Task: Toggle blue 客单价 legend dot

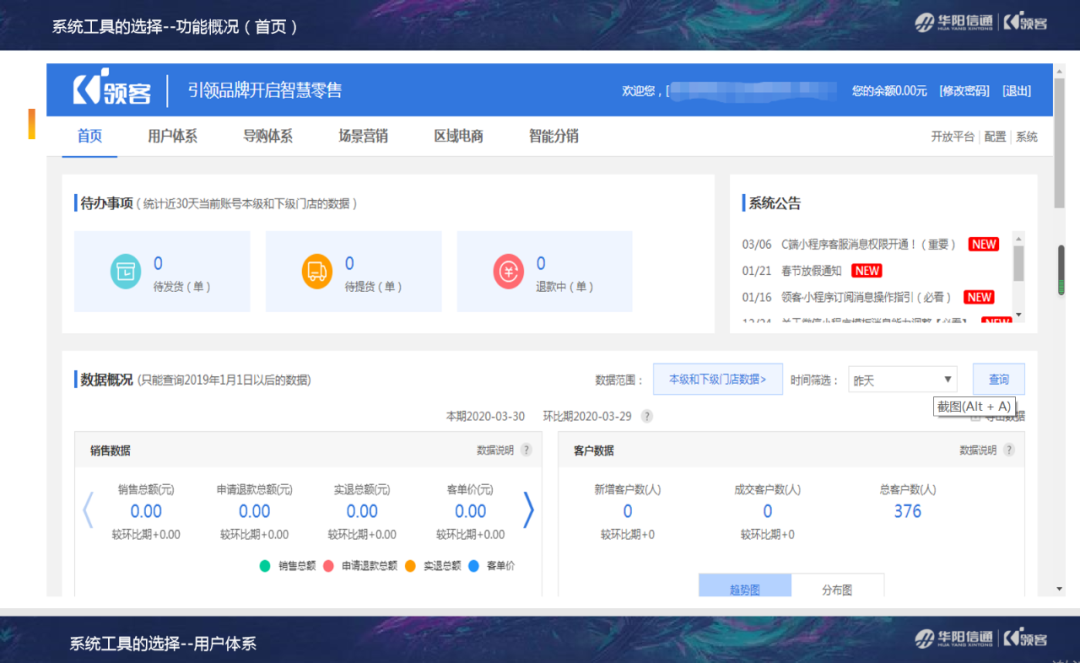Action: (473, 566)
